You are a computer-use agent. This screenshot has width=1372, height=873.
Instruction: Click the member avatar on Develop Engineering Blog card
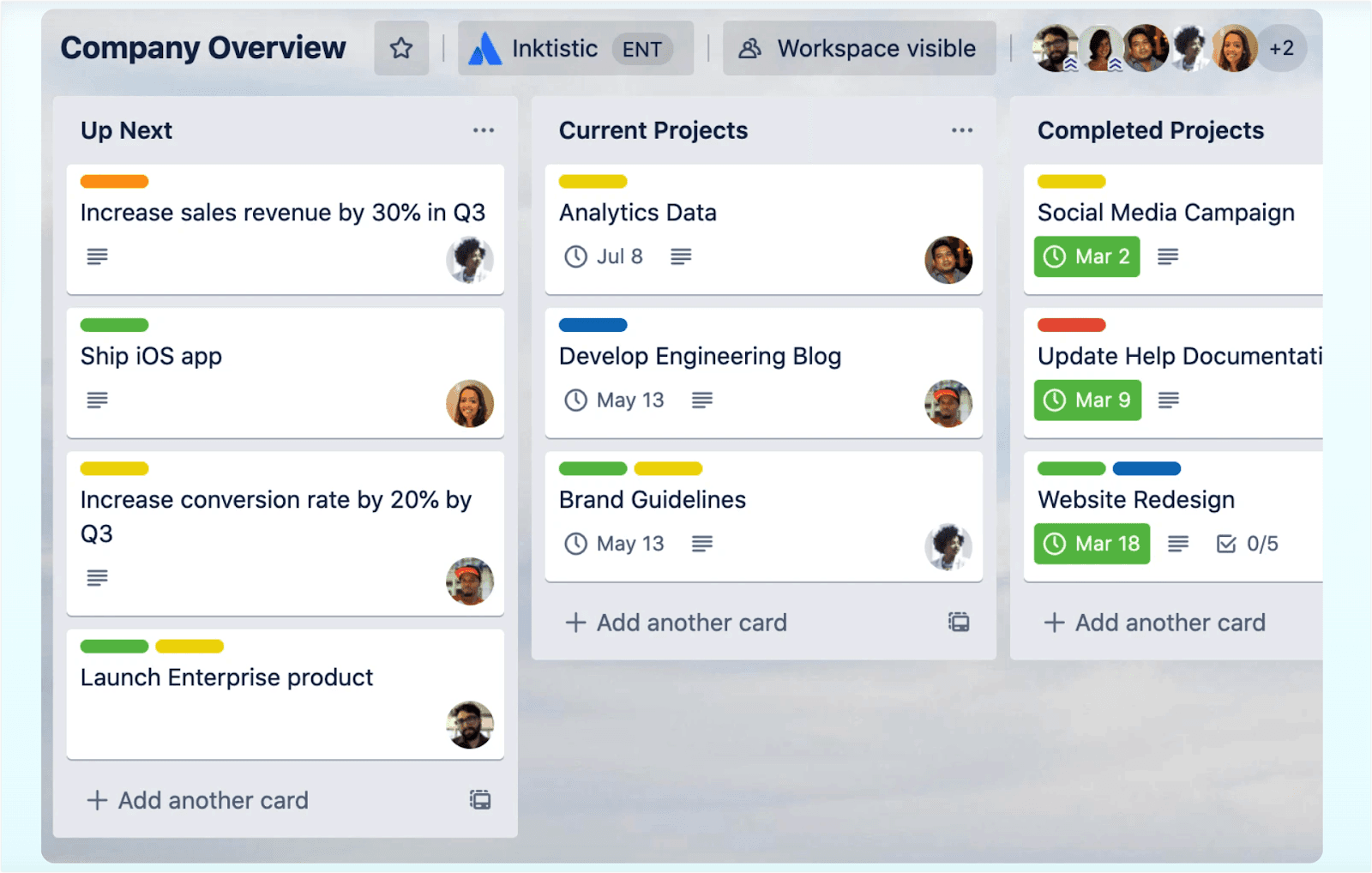pos(948,403)
